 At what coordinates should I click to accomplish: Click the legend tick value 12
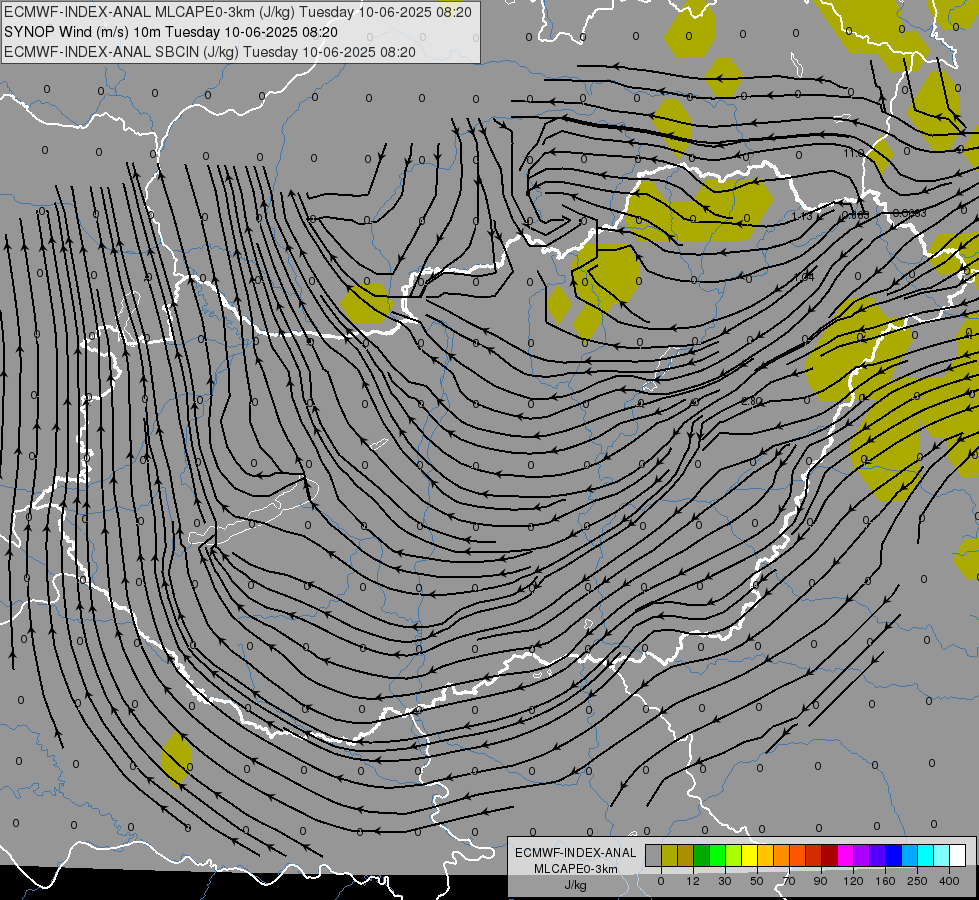[x=693, y=881]
